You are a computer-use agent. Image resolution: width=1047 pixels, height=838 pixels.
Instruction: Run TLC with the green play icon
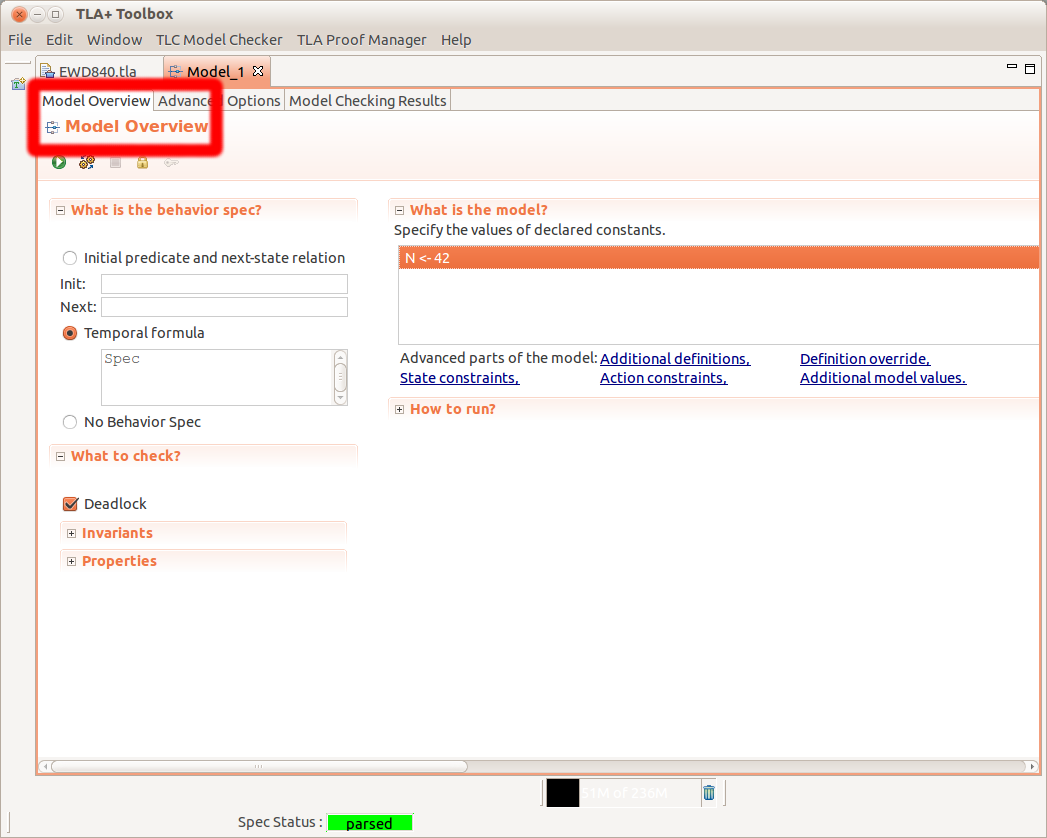[59, 162]
